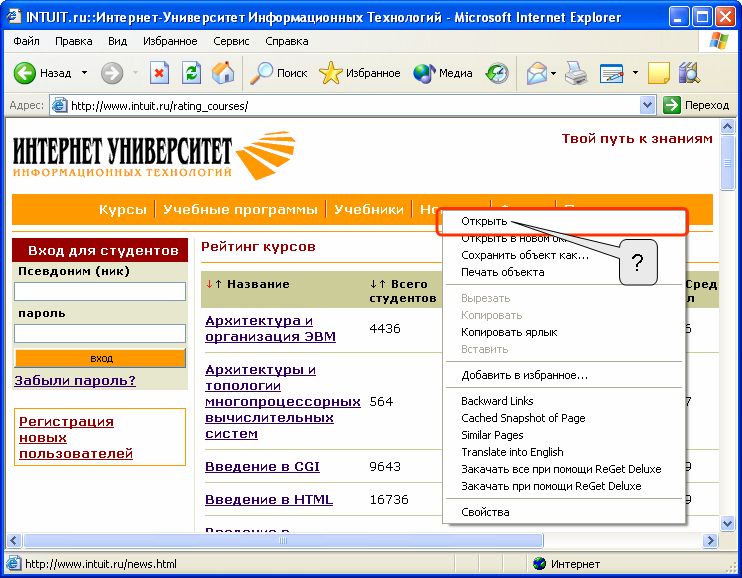Choose Translate into English
Viewport: 742px width, 578px height.
pyautogui.click(x=564, y=452)
